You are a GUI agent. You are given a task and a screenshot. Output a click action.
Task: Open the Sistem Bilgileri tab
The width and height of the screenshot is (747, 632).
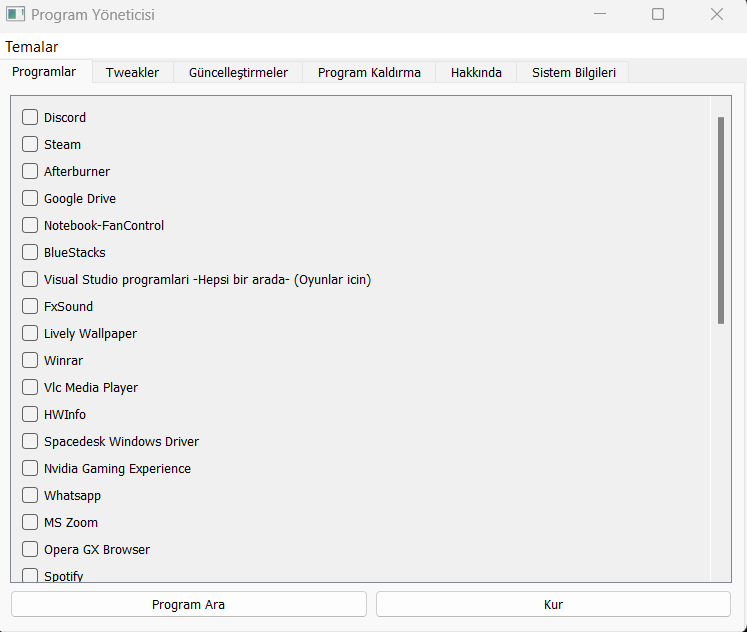point(574,72)
